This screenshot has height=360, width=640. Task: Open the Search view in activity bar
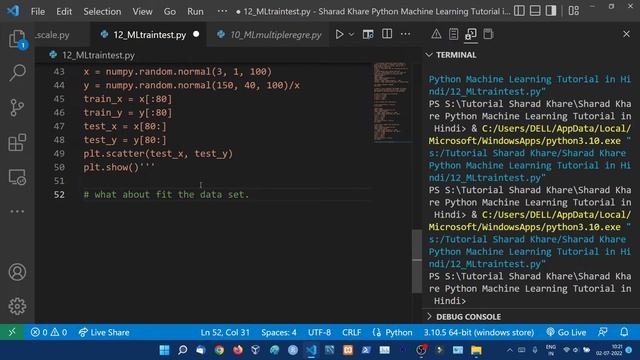[x=17, y=73]
